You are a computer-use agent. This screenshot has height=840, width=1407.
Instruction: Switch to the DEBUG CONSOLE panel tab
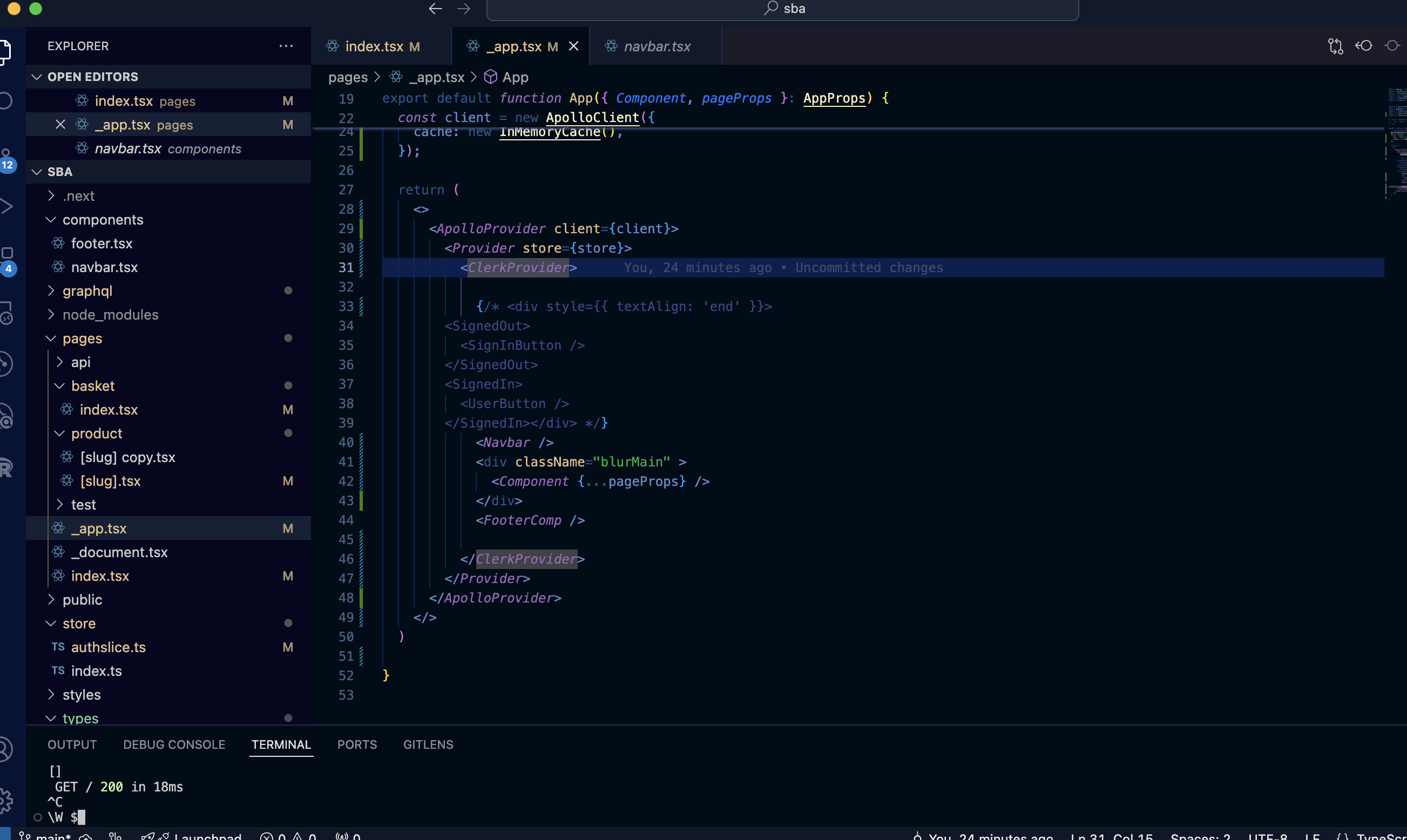coord(174,744)
